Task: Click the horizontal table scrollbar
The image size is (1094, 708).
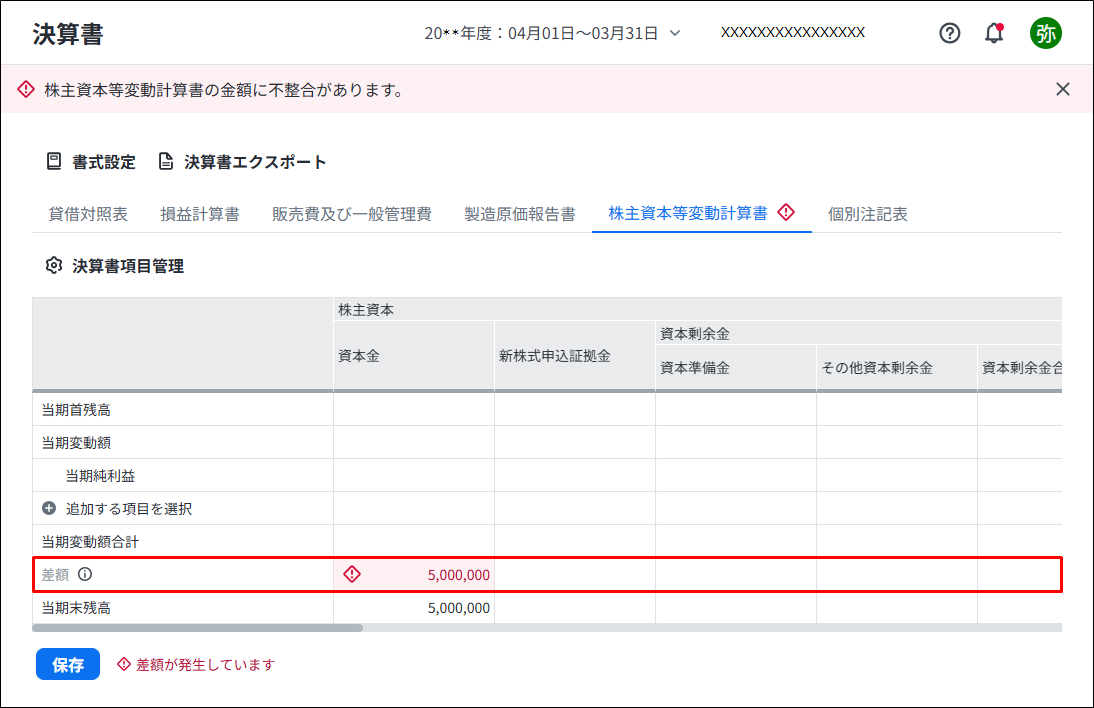Action: click(198, 628)
